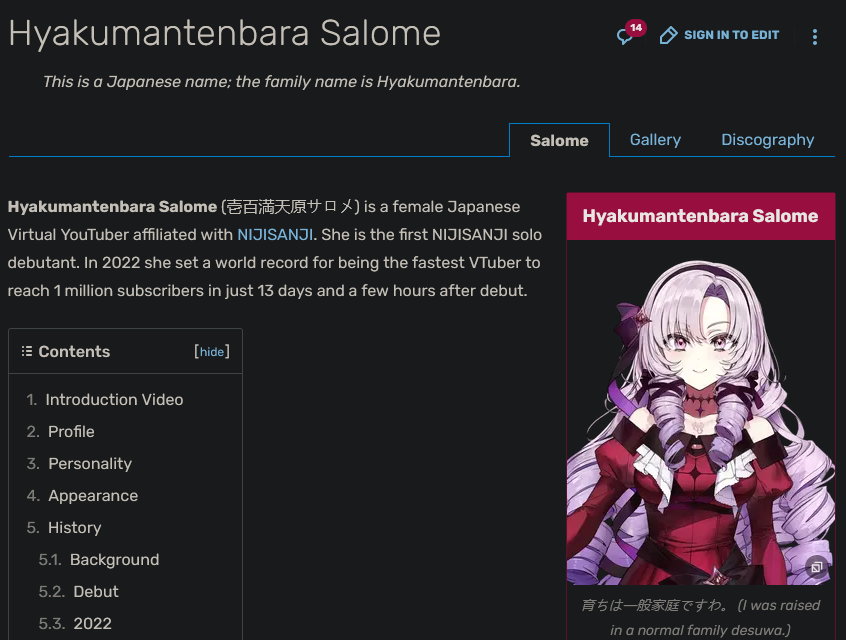
Task: Follow the NIJISANJI link
Action: [275, 235]
